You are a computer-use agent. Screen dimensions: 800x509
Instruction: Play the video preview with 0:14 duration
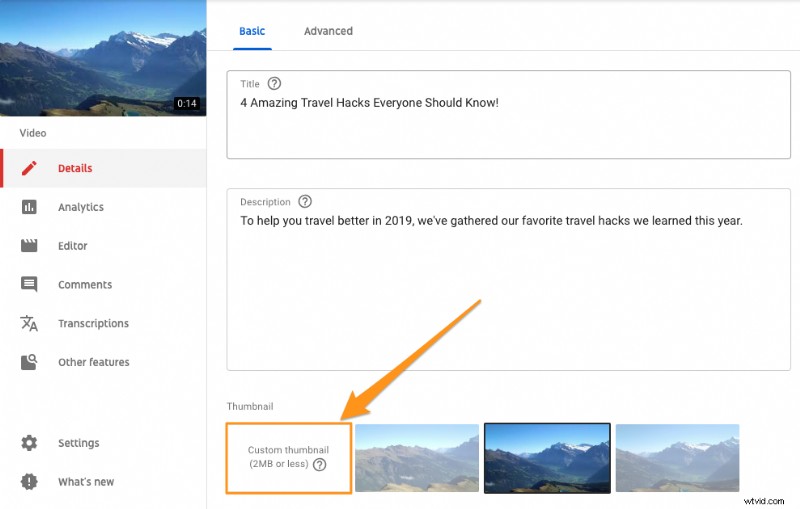(x=103, y=58)
